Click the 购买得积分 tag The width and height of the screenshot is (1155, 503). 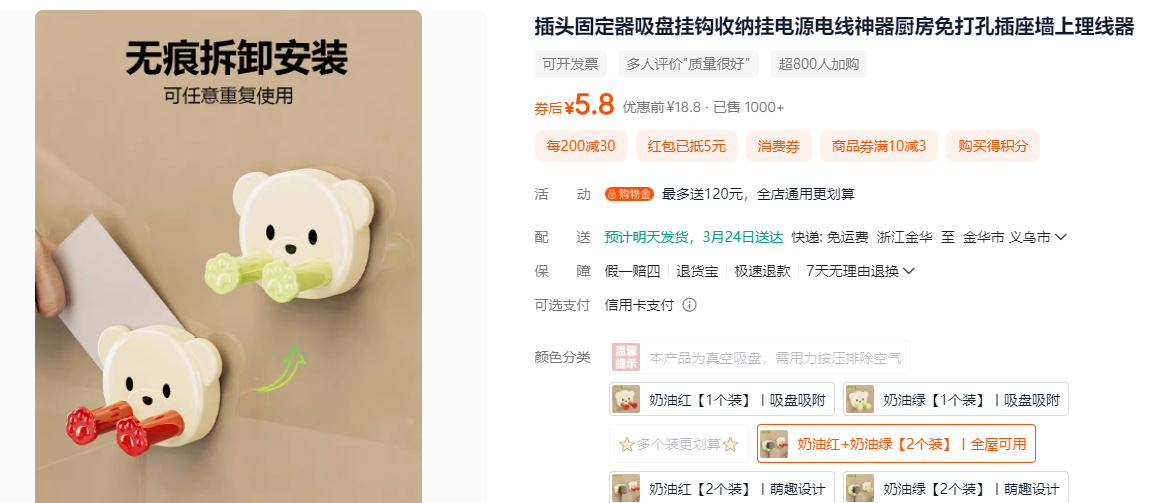993,146
